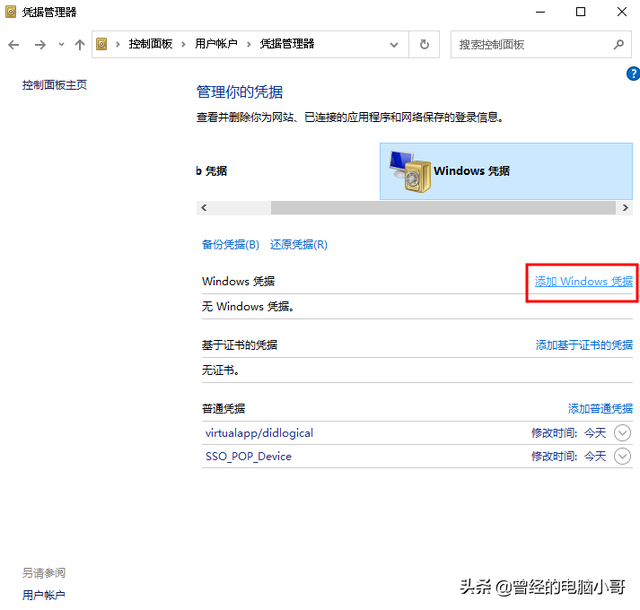The height and width of the screenshot is (610, 640).
Task: Click 修改时间: 今天 on SSO_POP_Device row
Action: [569, 456]
